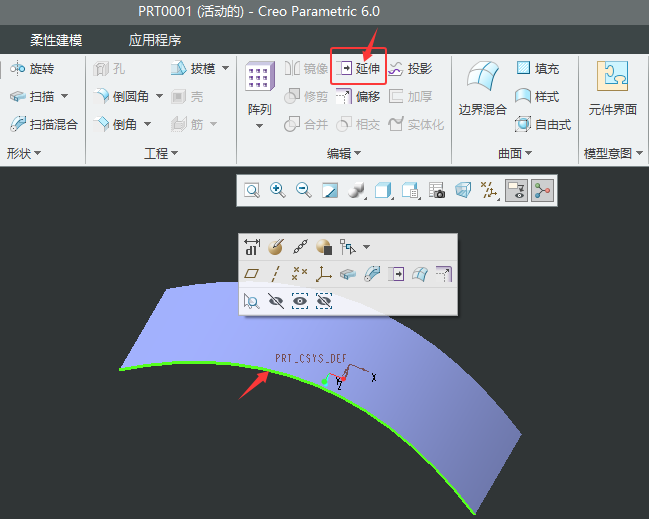Viewport: 649px width, 519px height.
Task: Open the 倒圆角 dropdown arrow
Action: [159, 96]
